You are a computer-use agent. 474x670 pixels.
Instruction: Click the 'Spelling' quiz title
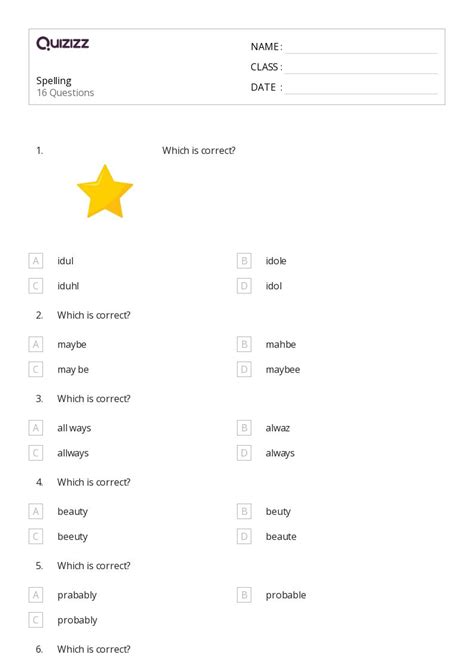[54, 81]
